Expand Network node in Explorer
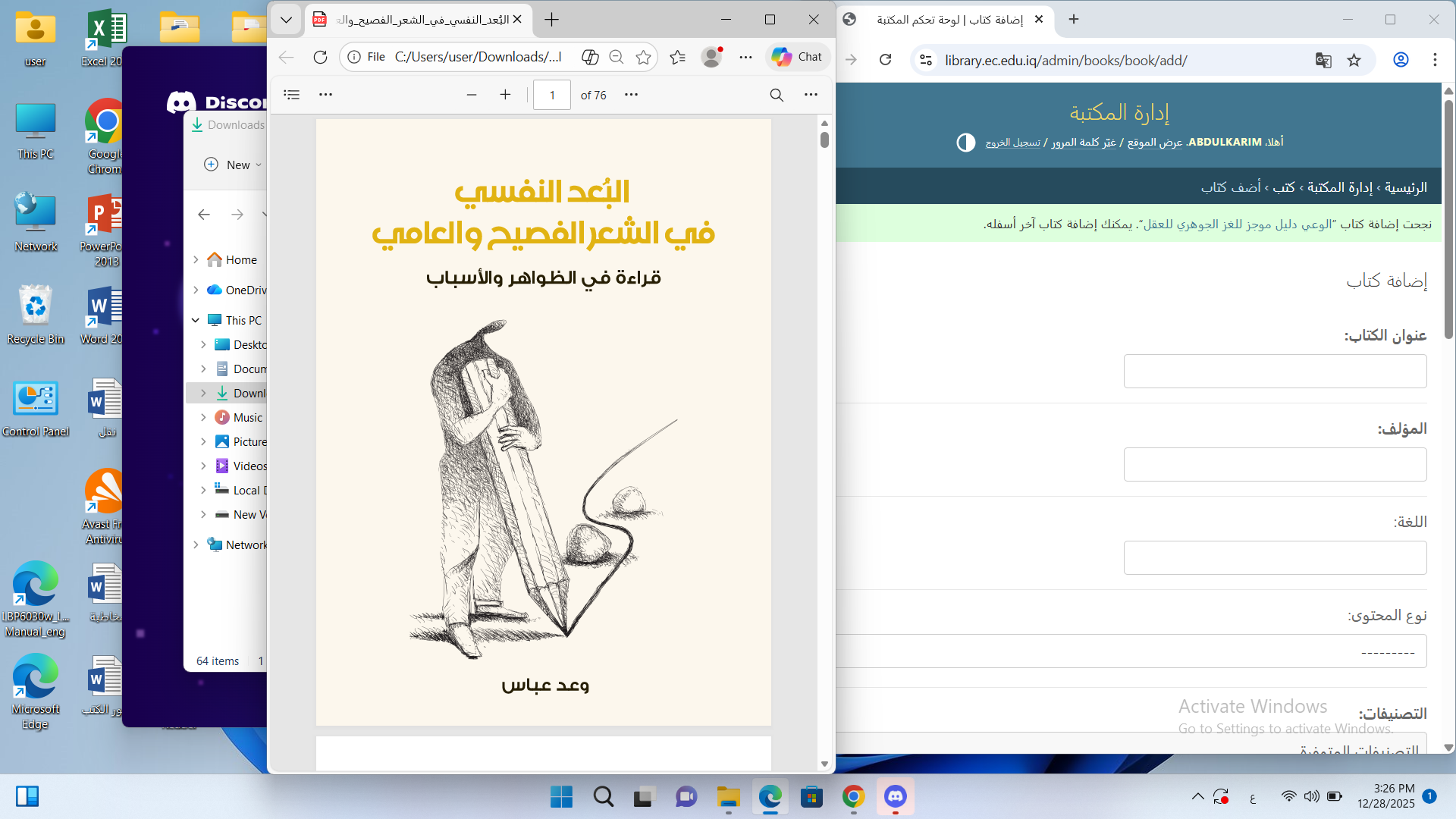The width and height of the screenshot is (1456, 819). 196,545
